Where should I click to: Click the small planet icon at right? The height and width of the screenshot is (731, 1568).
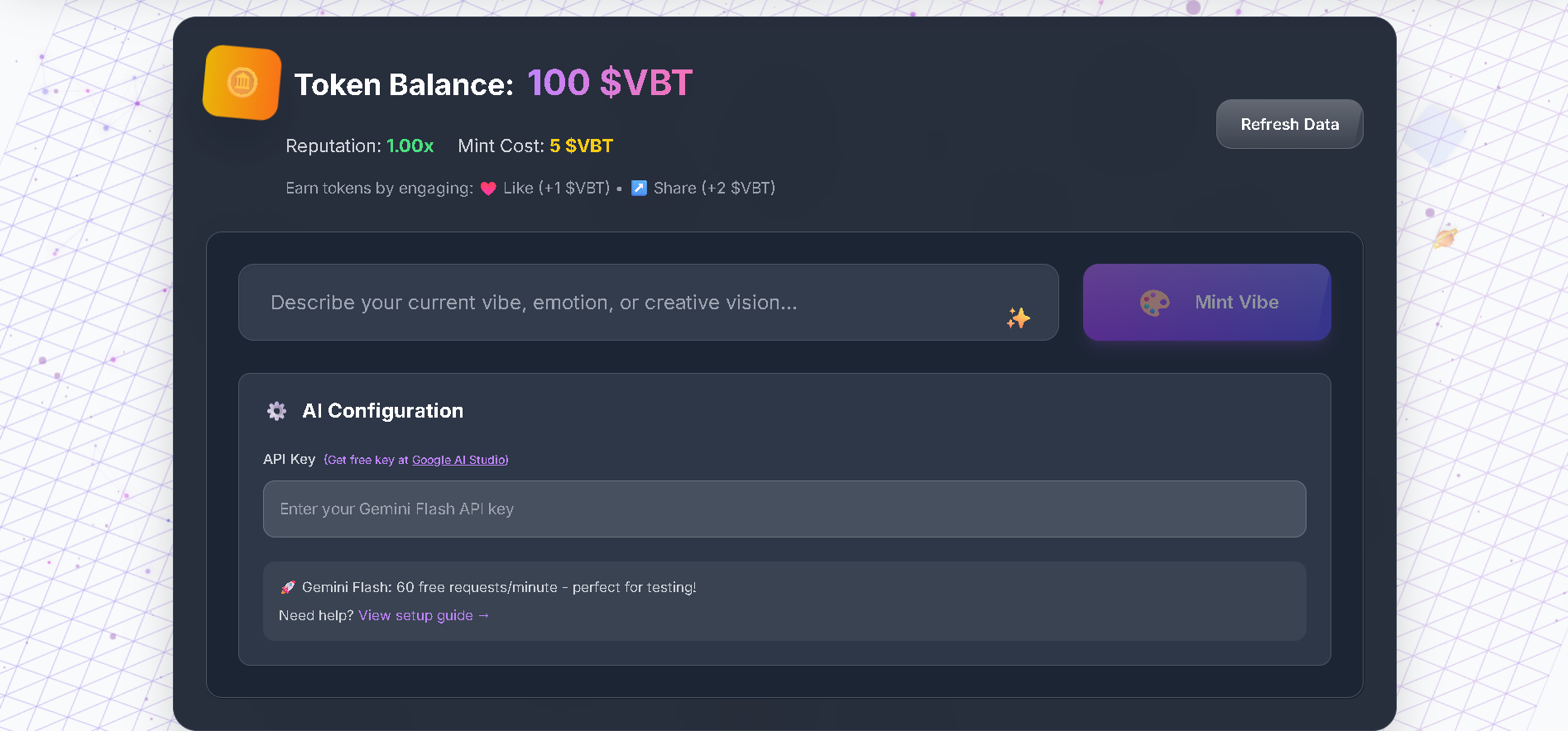1445,238
